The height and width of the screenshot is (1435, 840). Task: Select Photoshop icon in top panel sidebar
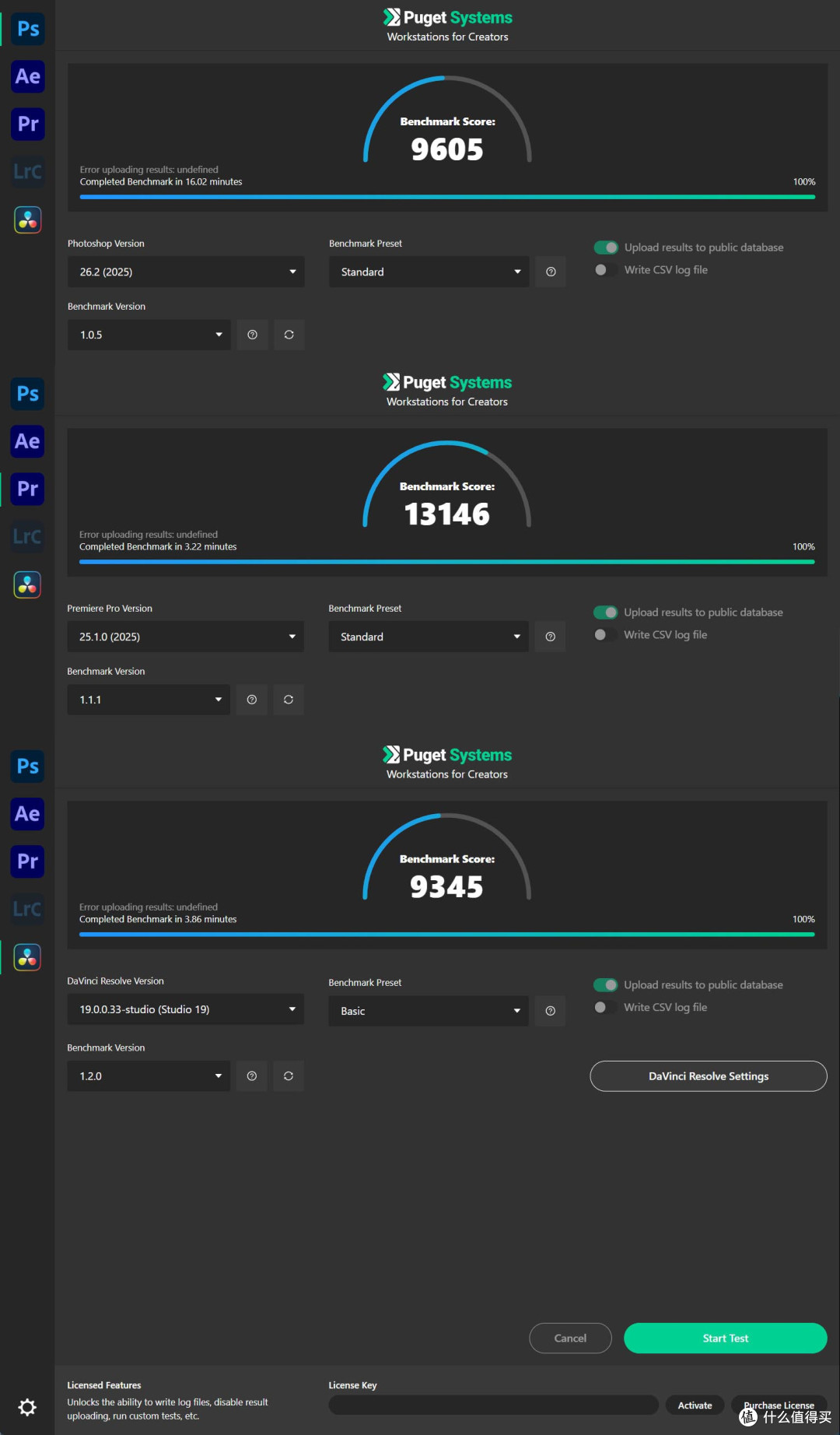pos(28,29)
